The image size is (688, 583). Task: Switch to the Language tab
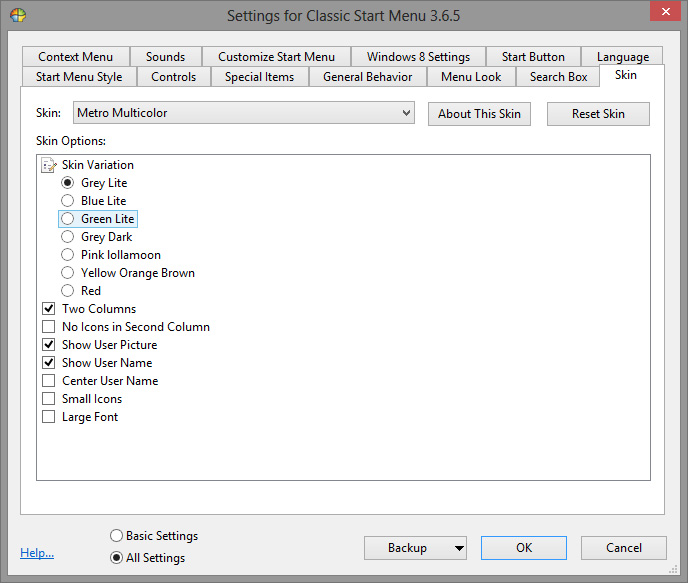coord(623,57)
